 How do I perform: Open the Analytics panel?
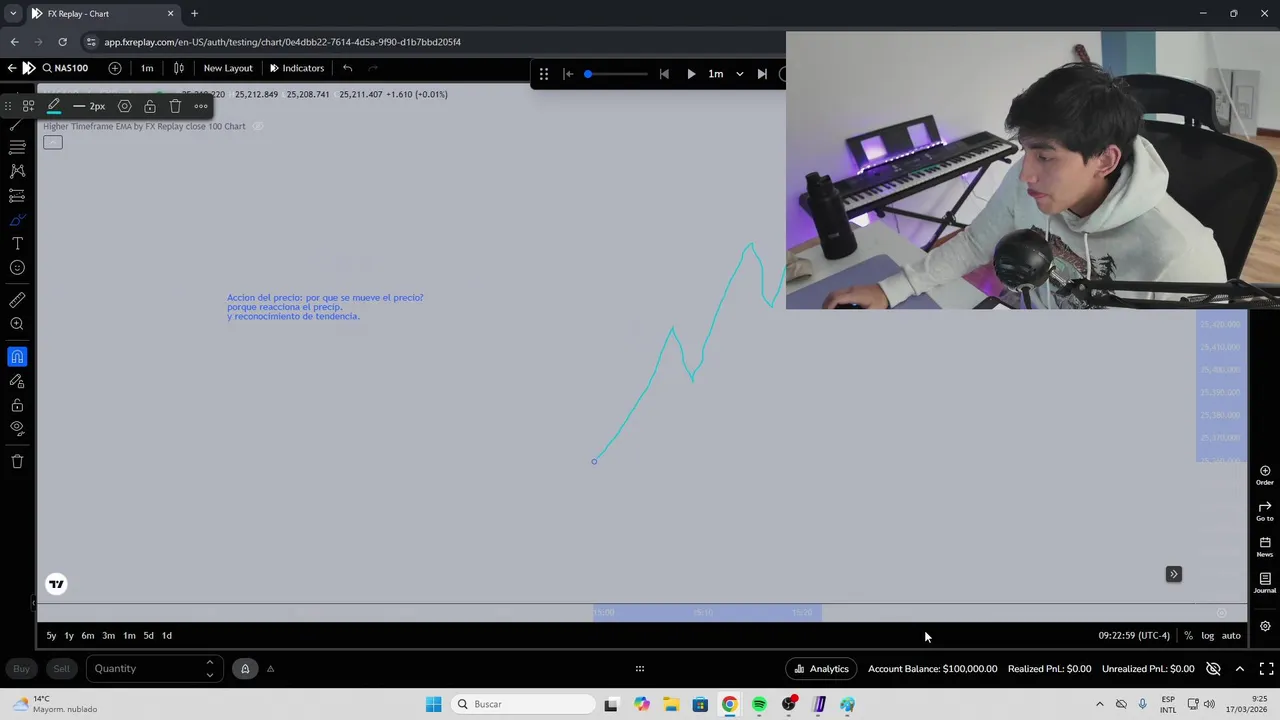point(821,668)
